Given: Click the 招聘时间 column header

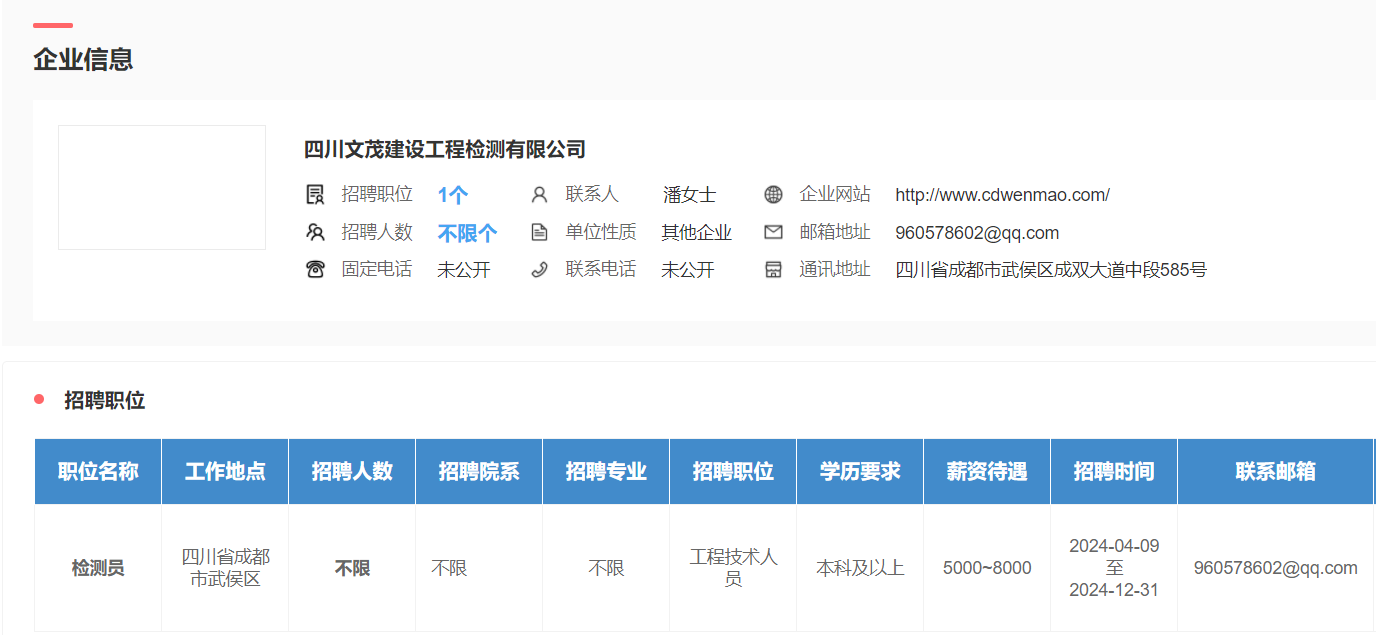Looking at the screenshot, I should point(1114,471).
